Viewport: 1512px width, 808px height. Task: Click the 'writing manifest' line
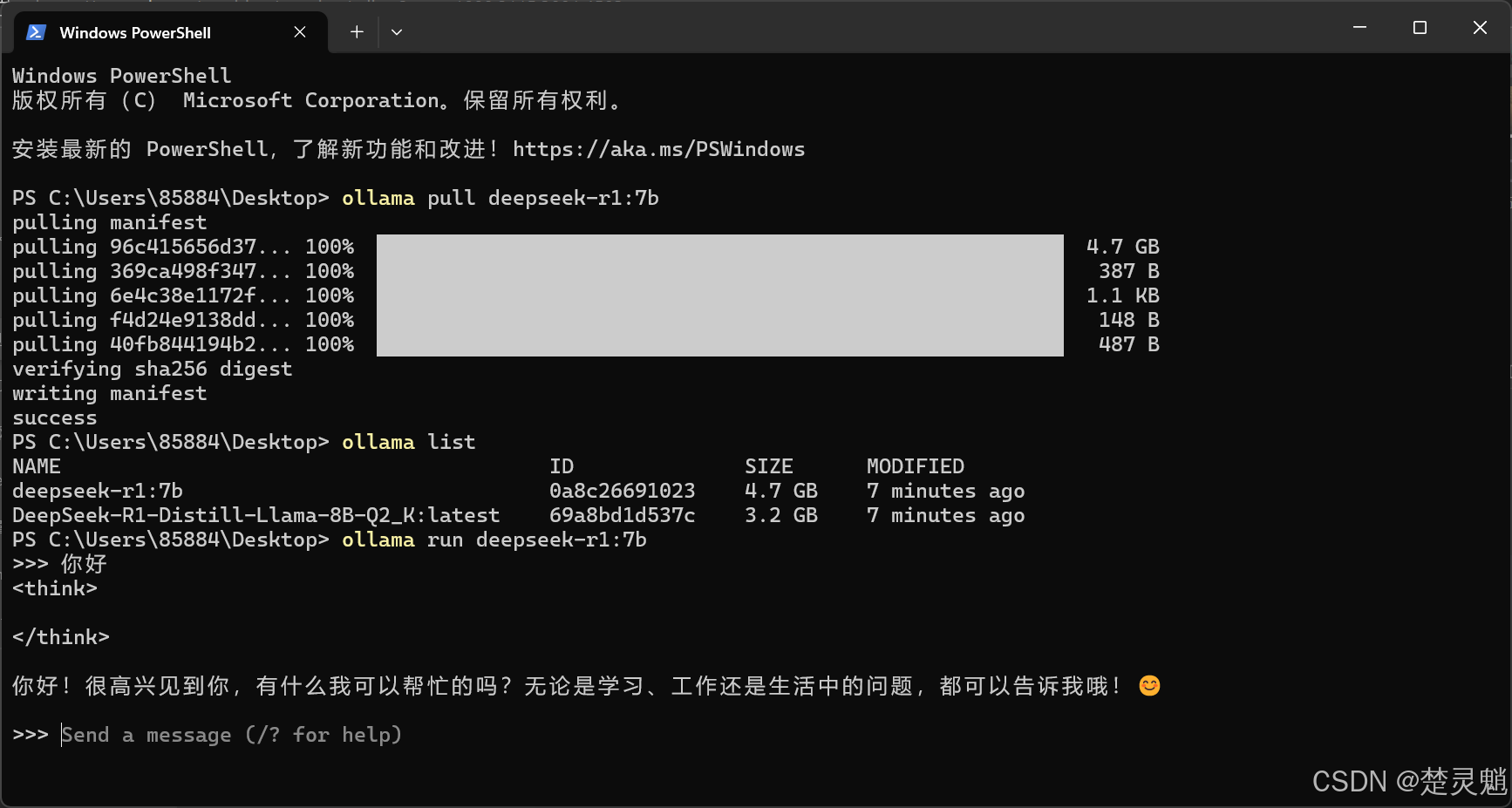point(110,393)
